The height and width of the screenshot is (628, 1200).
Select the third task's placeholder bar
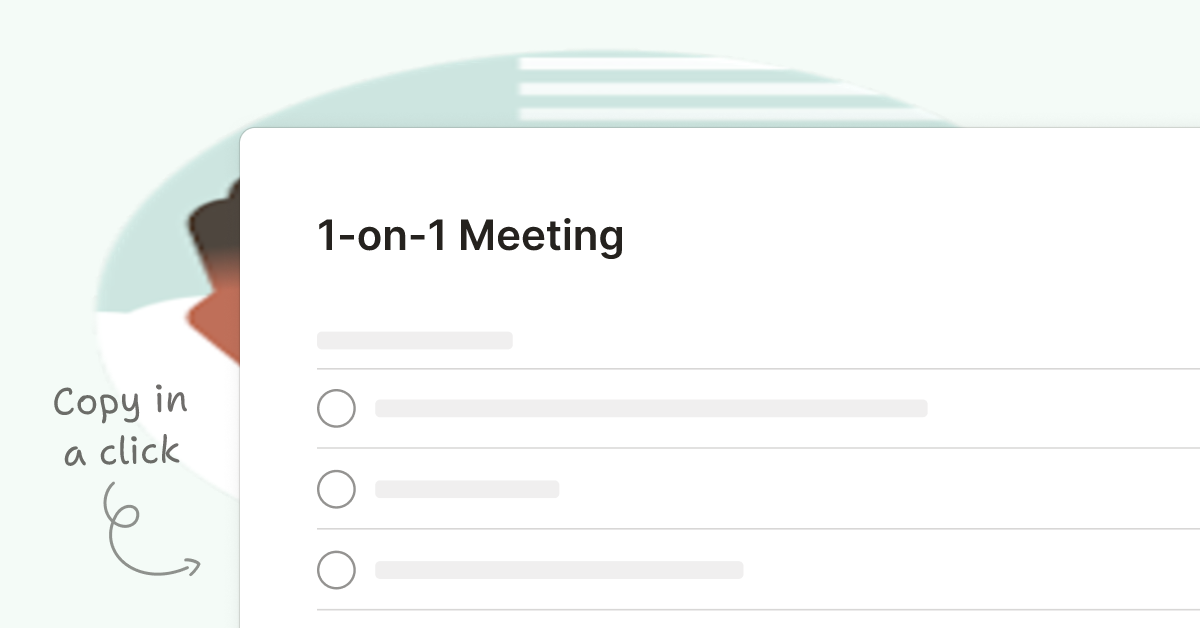coord(559,570)
